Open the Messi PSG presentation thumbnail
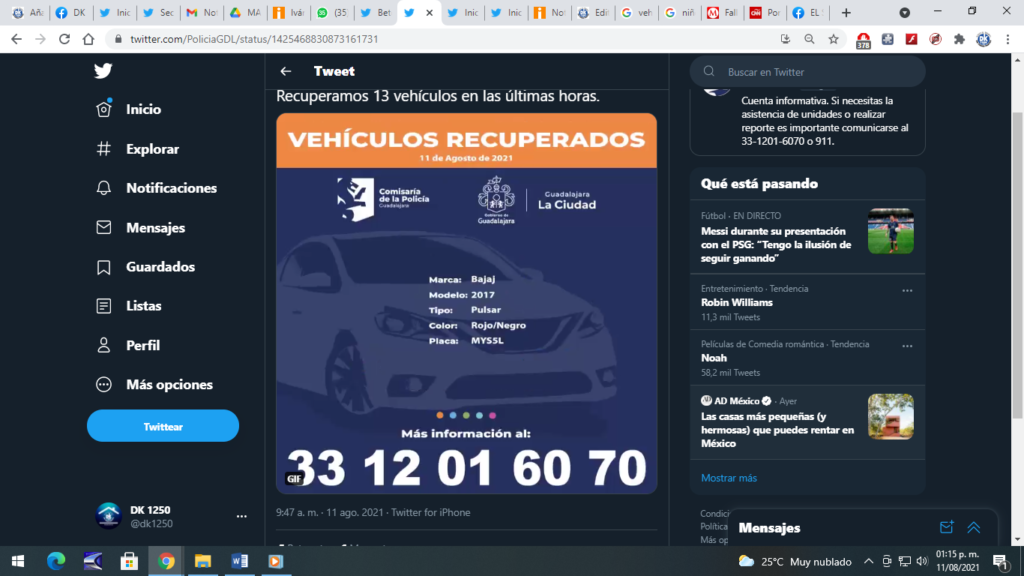This screenshot has width=1024, height=576. [890, 231]
